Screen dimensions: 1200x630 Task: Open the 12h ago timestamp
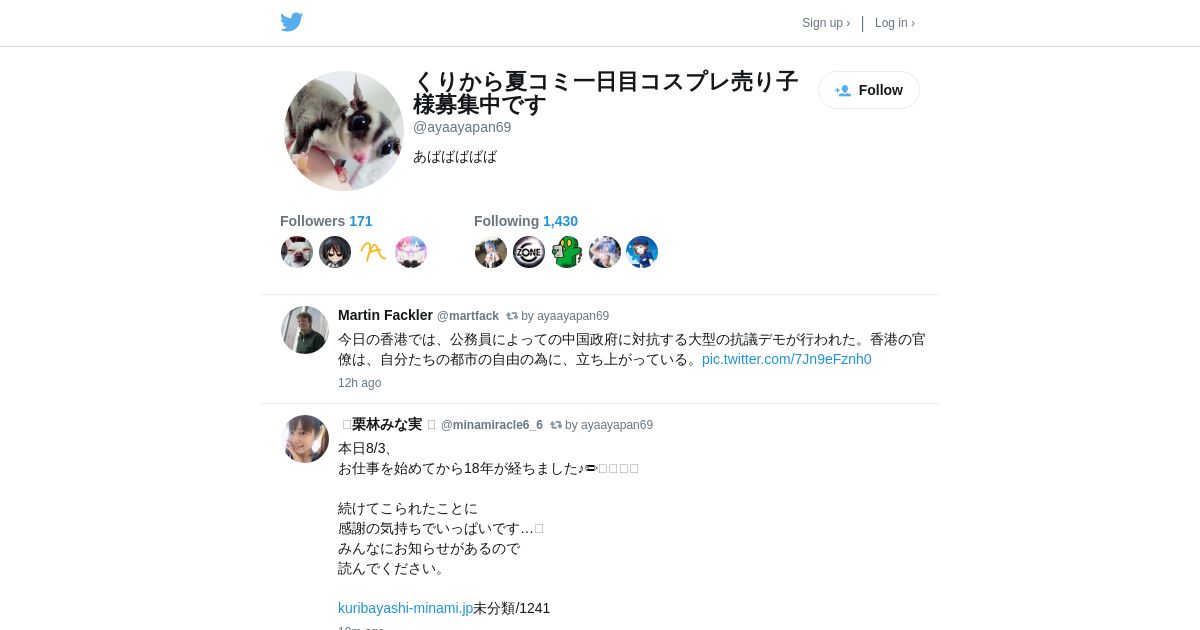[359, 383]
